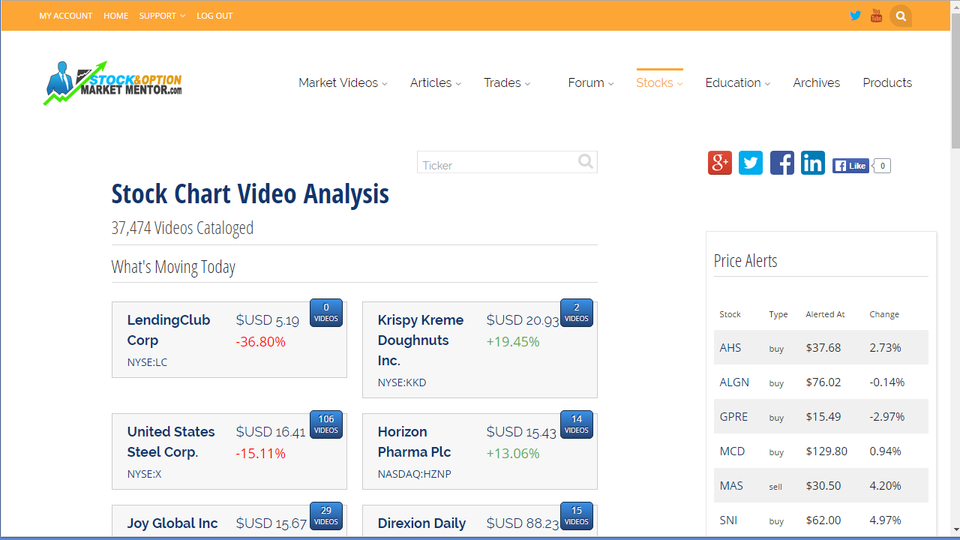The image size is (960, 540).
Task: Expand the Market Videos menu
Action: pos(343,83)
